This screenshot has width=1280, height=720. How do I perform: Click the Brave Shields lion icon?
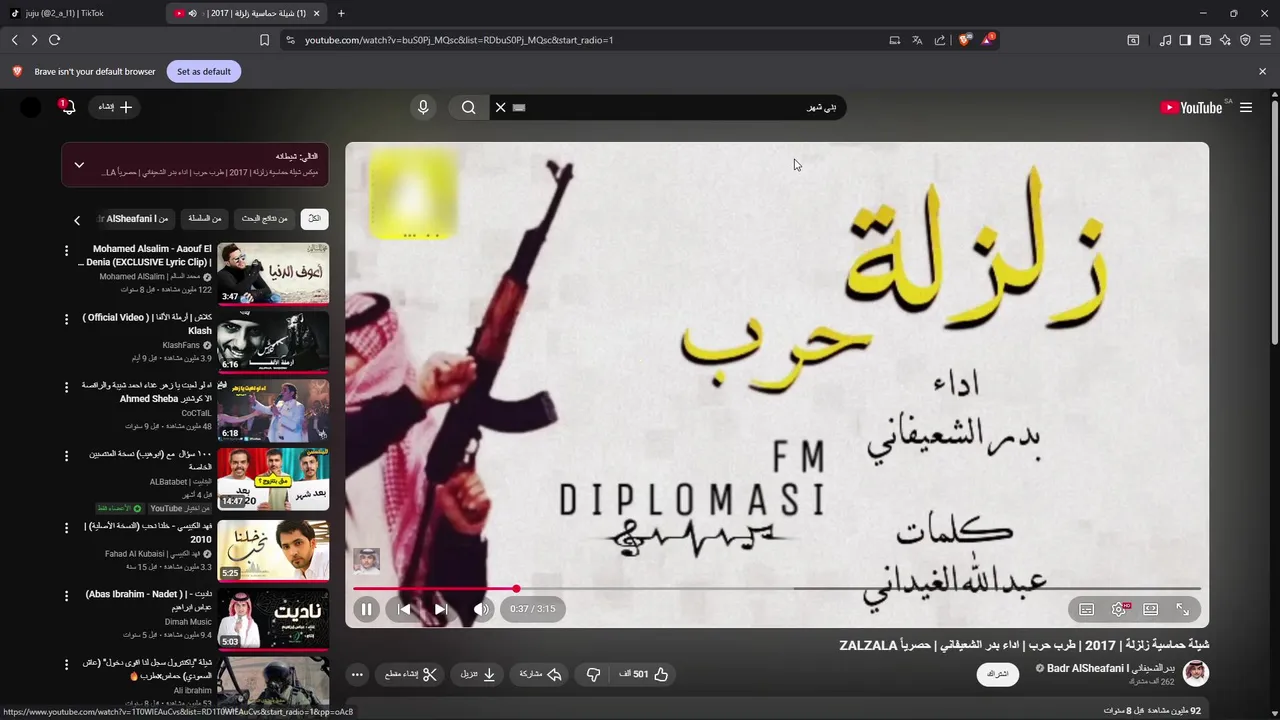pos(965,40)
